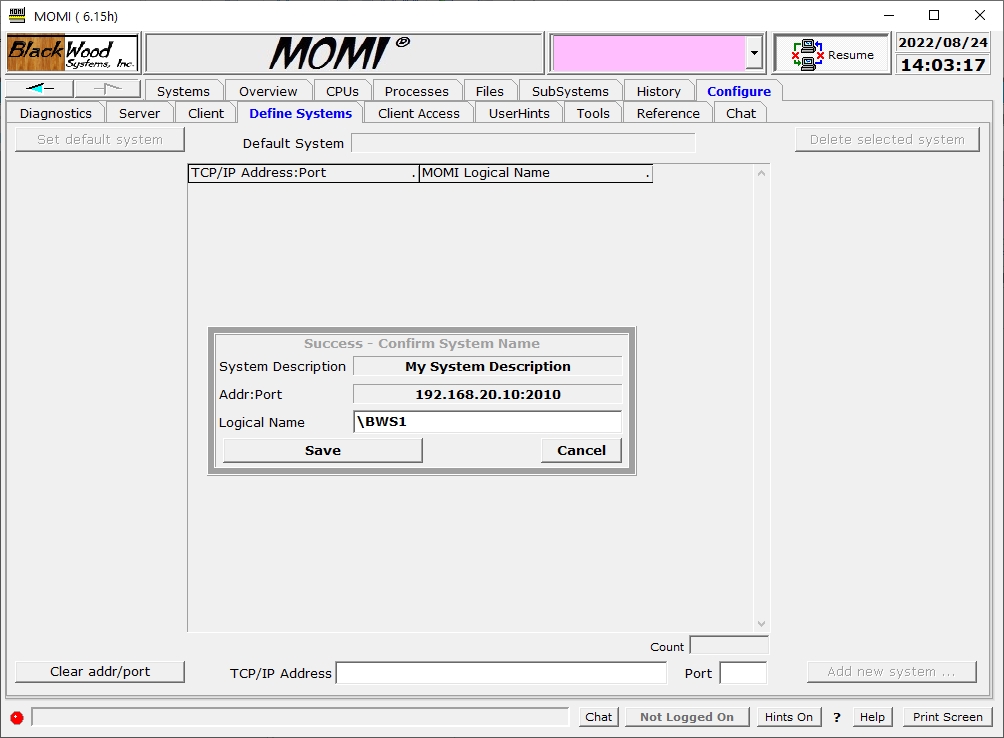Click the Logical Name input field
Viewport: 1004px width, 738px height.
coord(487,422)
